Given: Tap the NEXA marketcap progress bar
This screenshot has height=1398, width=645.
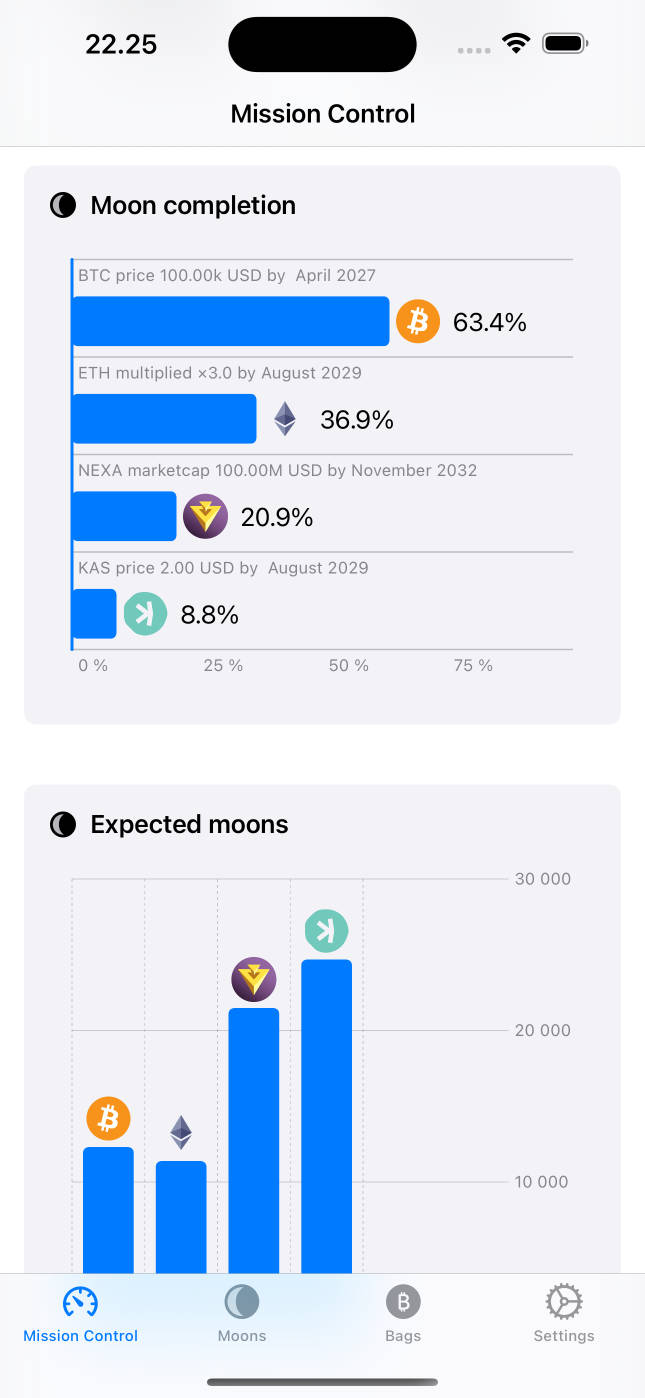Looking at the screenshot, I should coord(125,517).
